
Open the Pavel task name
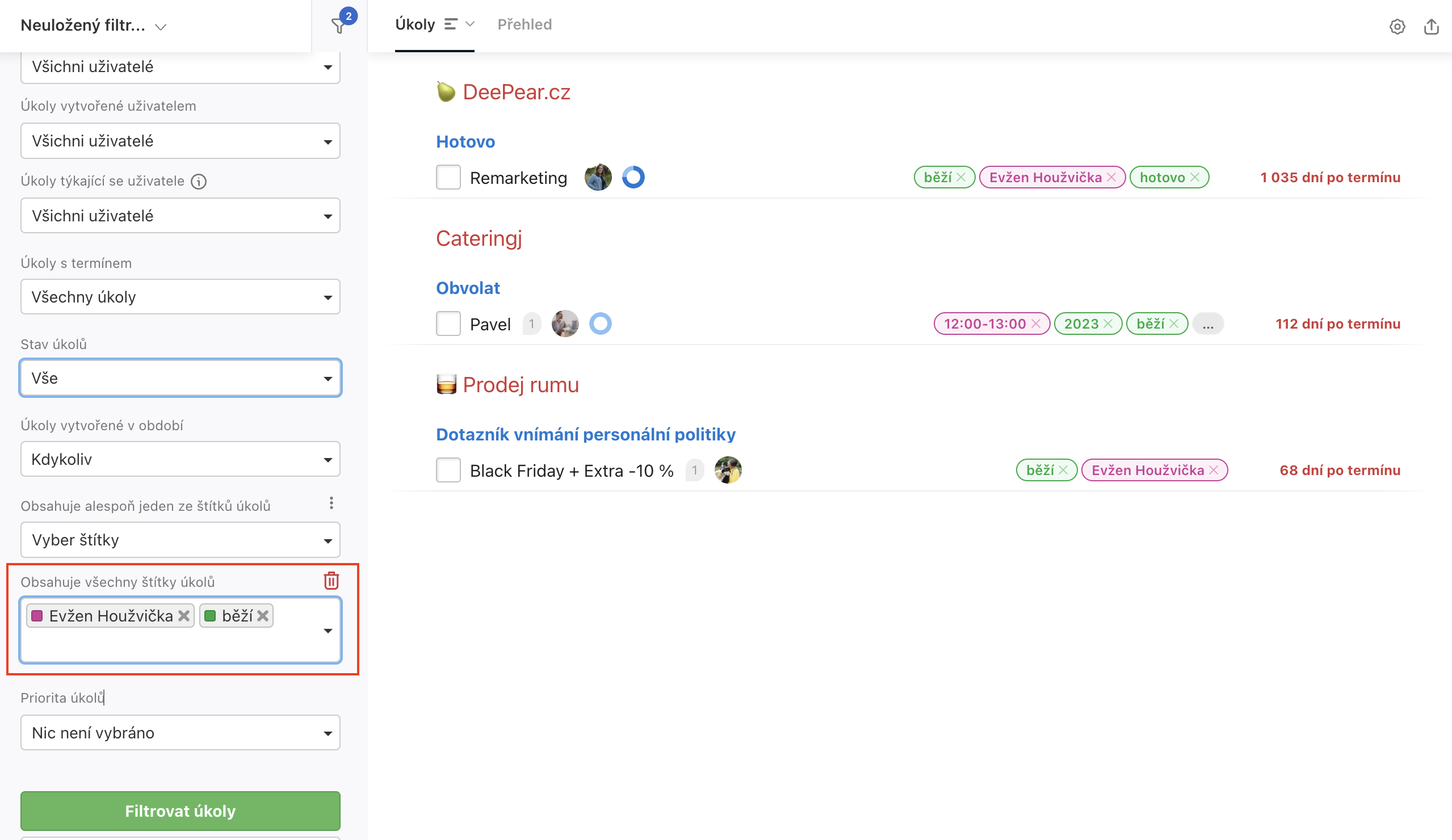tap(490, 324)
